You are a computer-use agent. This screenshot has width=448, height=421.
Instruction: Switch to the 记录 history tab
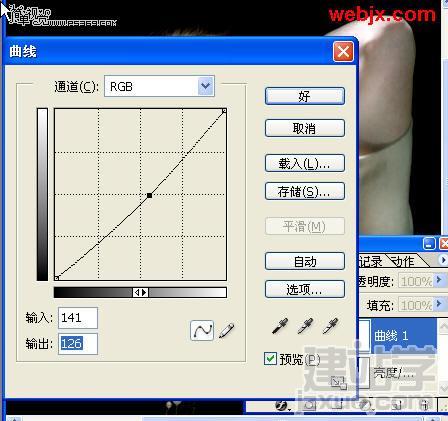pos(370,261)
